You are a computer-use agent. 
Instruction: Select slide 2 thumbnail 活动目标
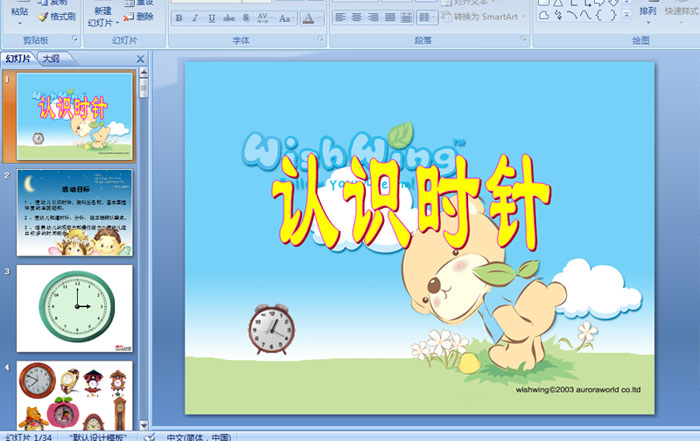pos(75,212)
